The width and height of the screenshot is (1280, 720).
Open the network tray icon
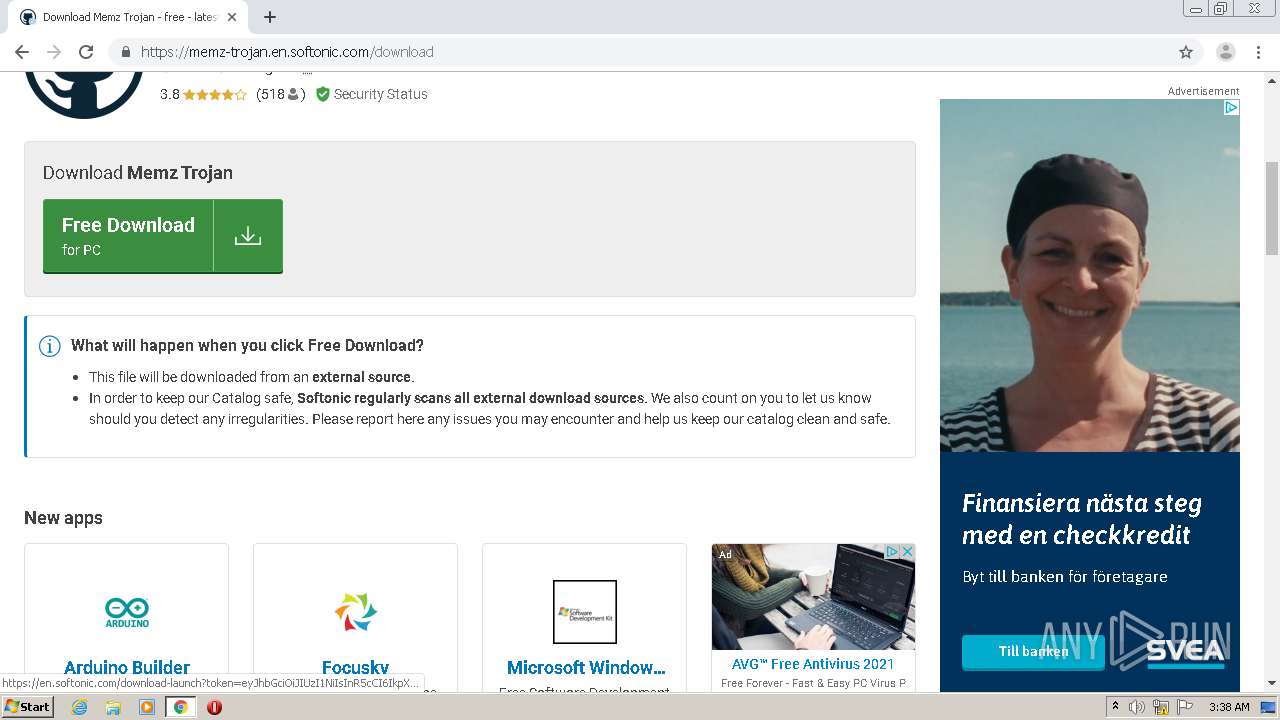tap(1161, 707)
